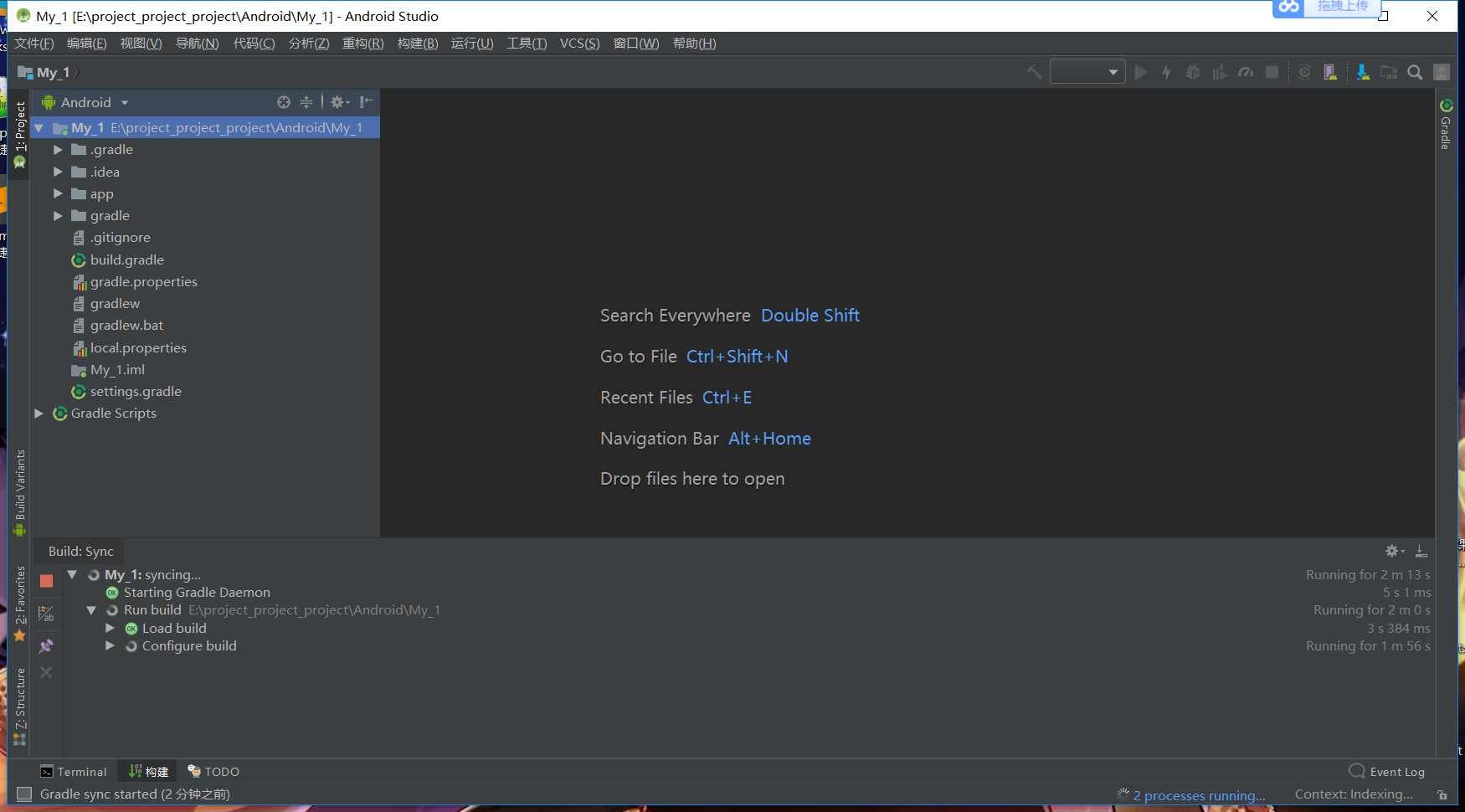1465x812 pixels.
Task: Open Project panel gear settings
Action: click(x=339, y=102)
